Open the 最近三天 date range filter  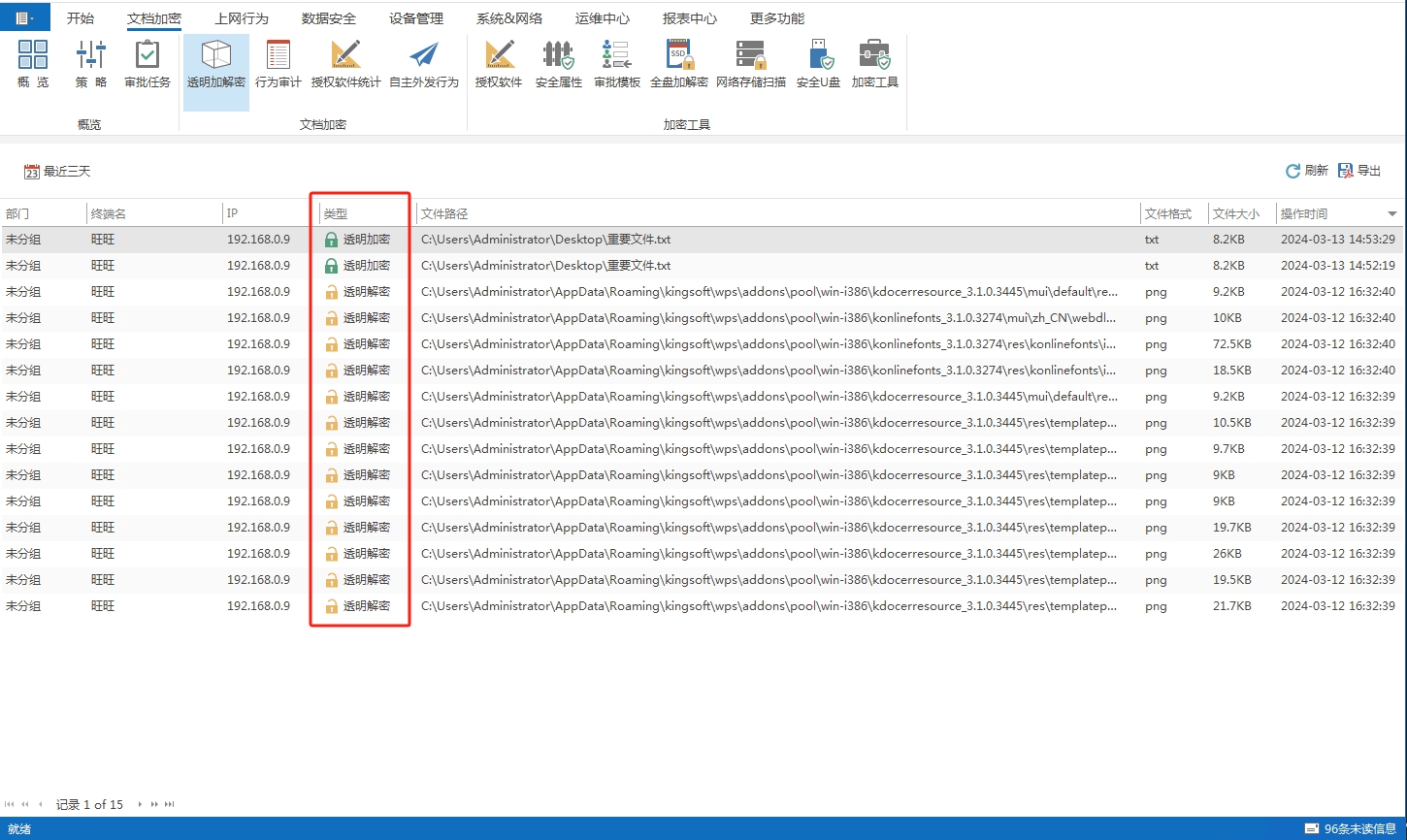[57, 172]
